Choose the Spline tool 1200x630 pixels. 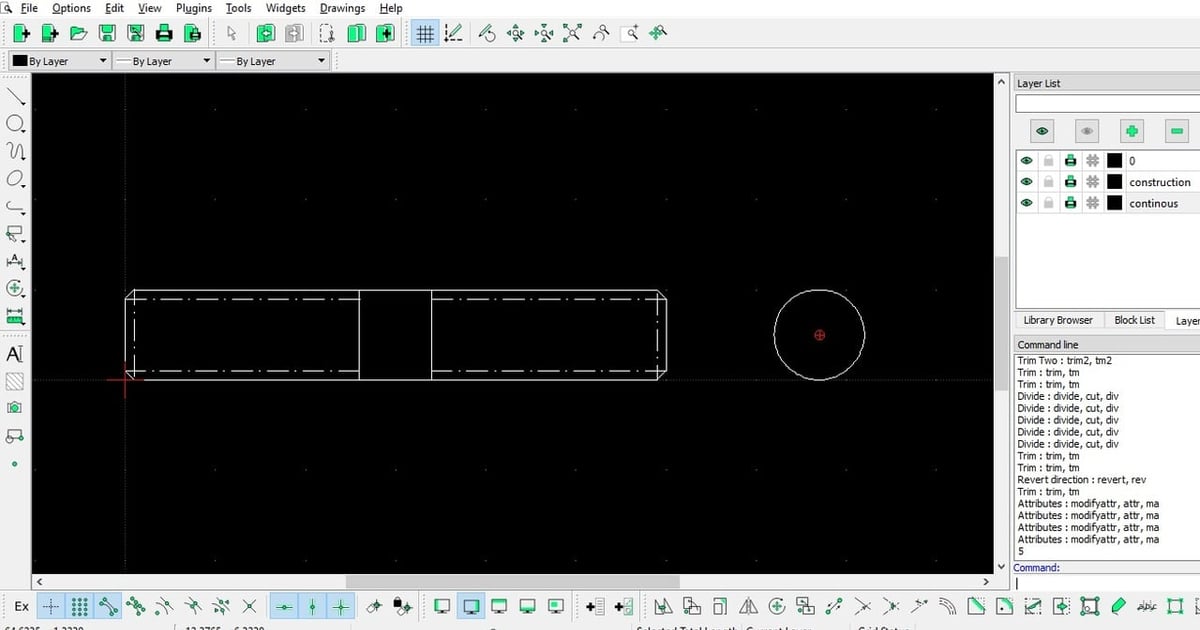(x=15, y=150)
